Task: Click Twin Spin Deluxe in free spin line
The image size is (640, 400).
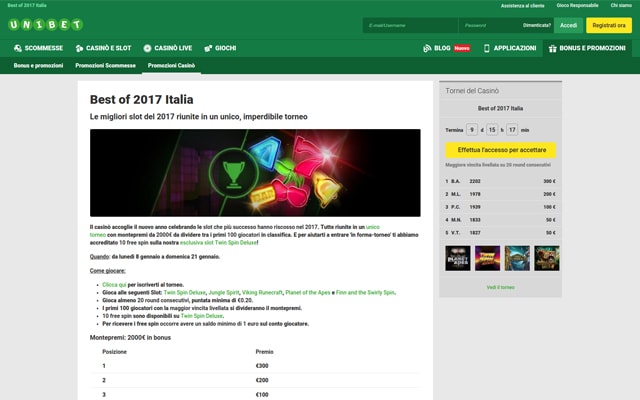Action: [202, 316]
